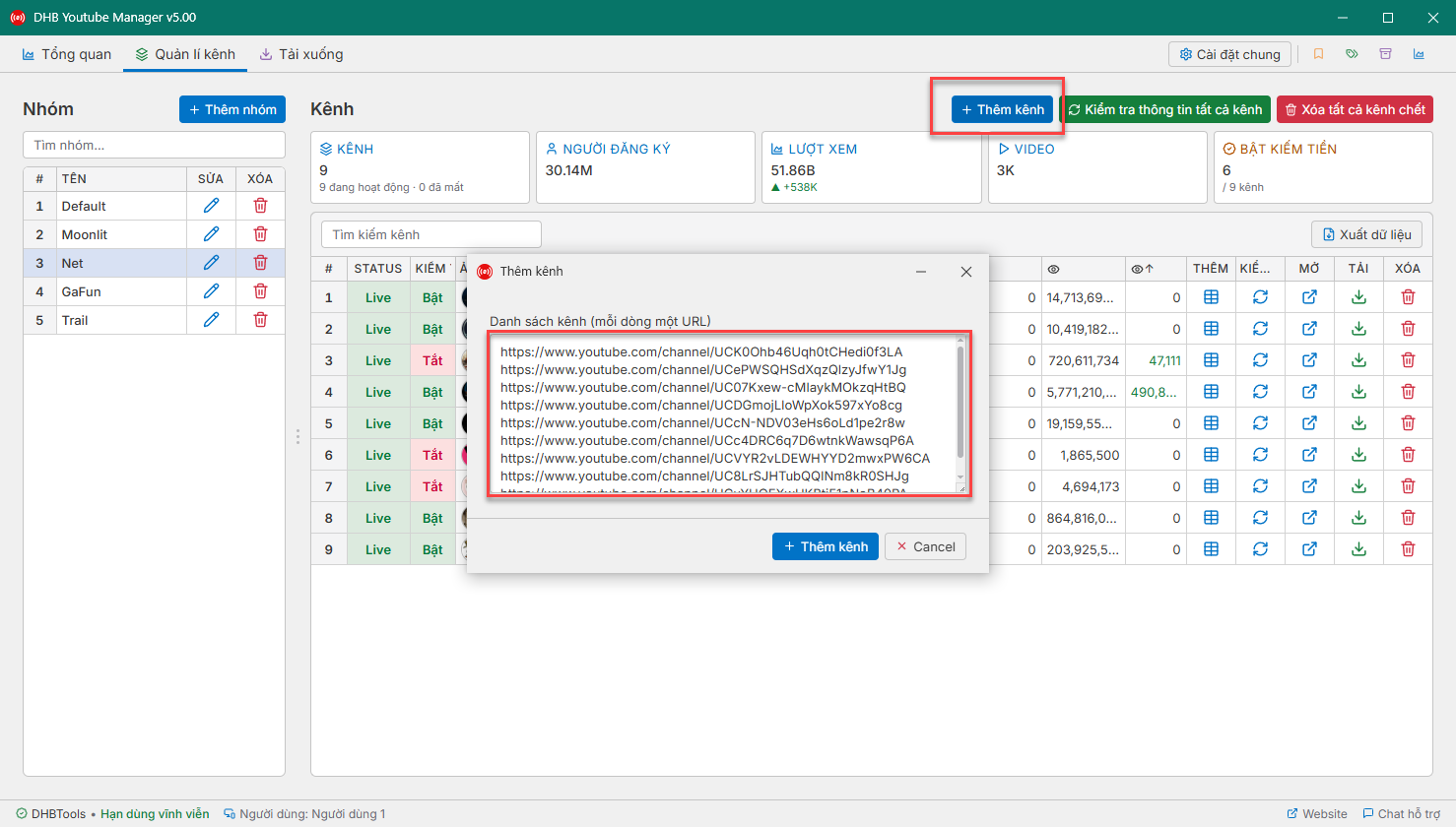The image size is (1456, 827).
Task: Click THÊM table icon in channel row 1
Action: point(1211,297)
